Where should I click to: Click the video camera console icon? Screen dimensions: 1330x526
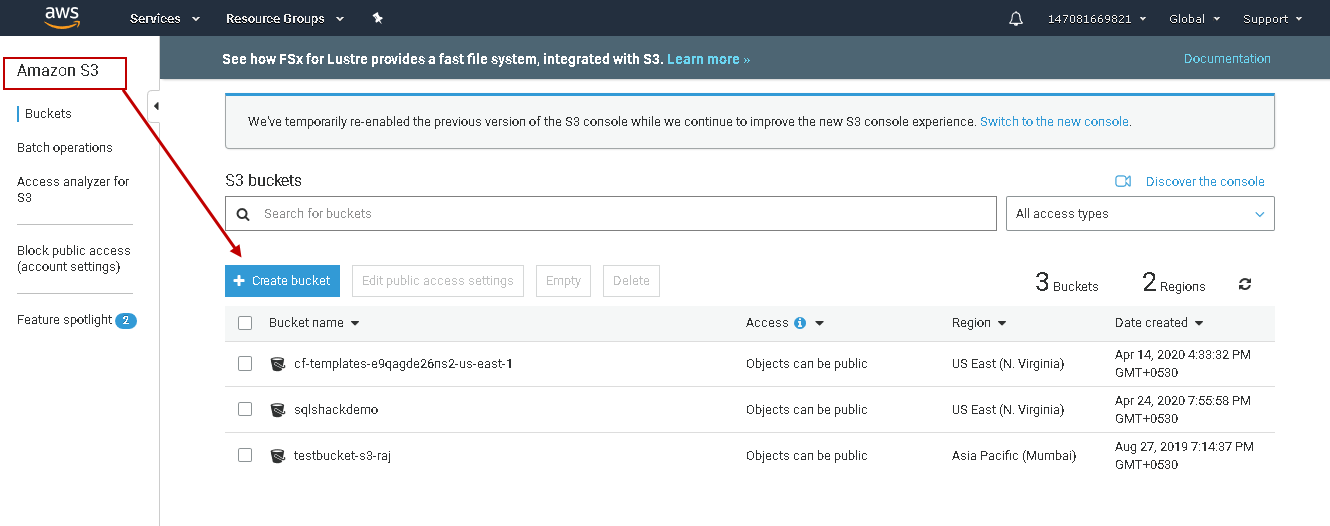point(1123,181)
